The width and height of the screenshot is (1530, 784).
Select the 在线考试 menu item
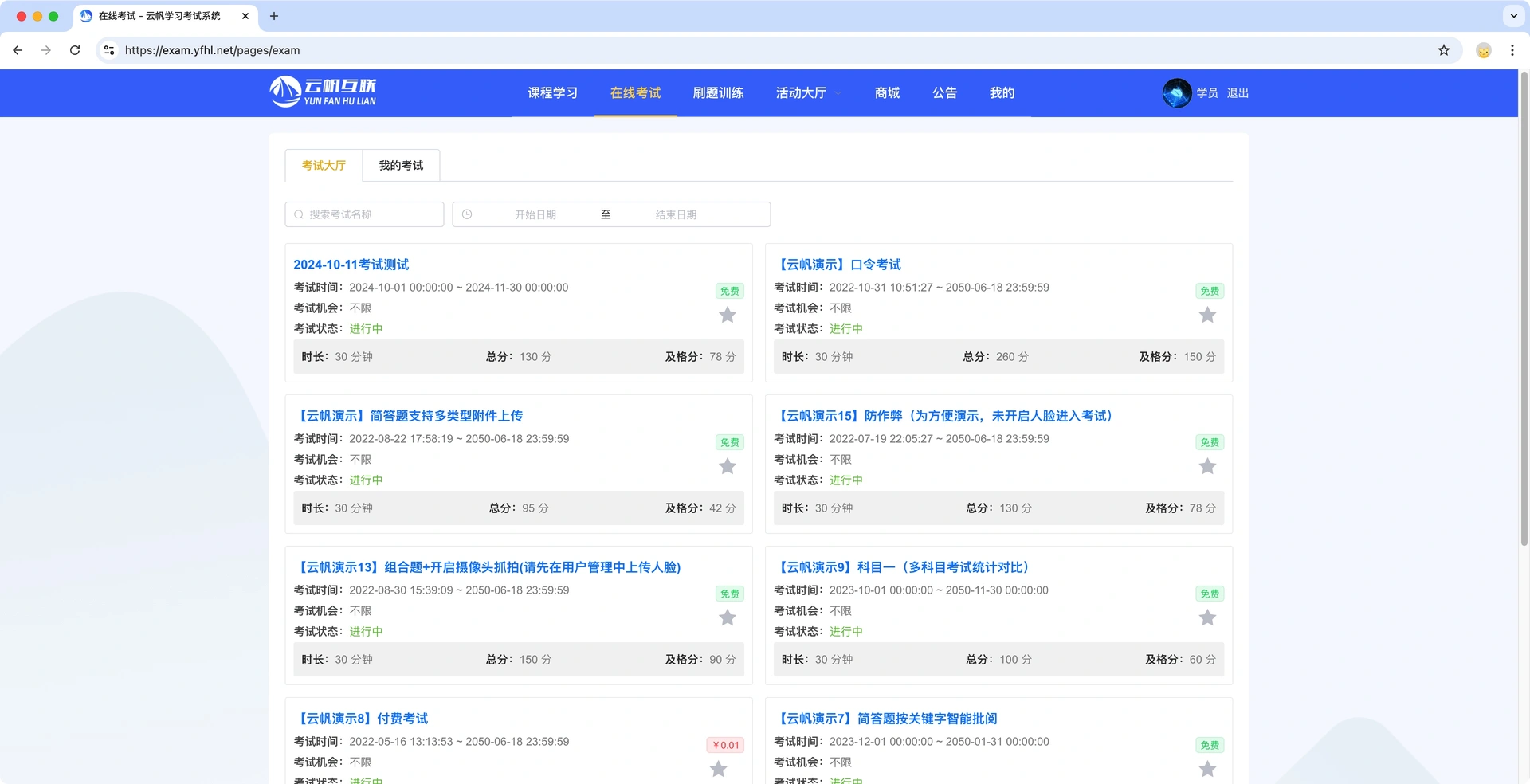coord(635,93)
